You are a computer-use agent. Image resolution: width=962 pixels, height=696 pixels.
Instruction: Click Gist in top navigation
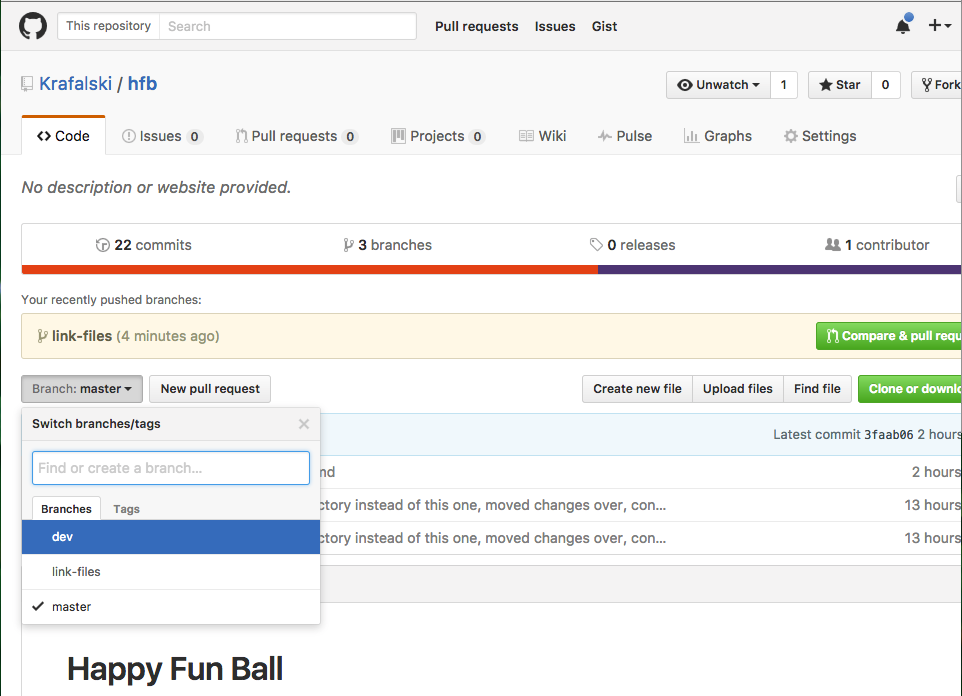click(x=604, y=26)
